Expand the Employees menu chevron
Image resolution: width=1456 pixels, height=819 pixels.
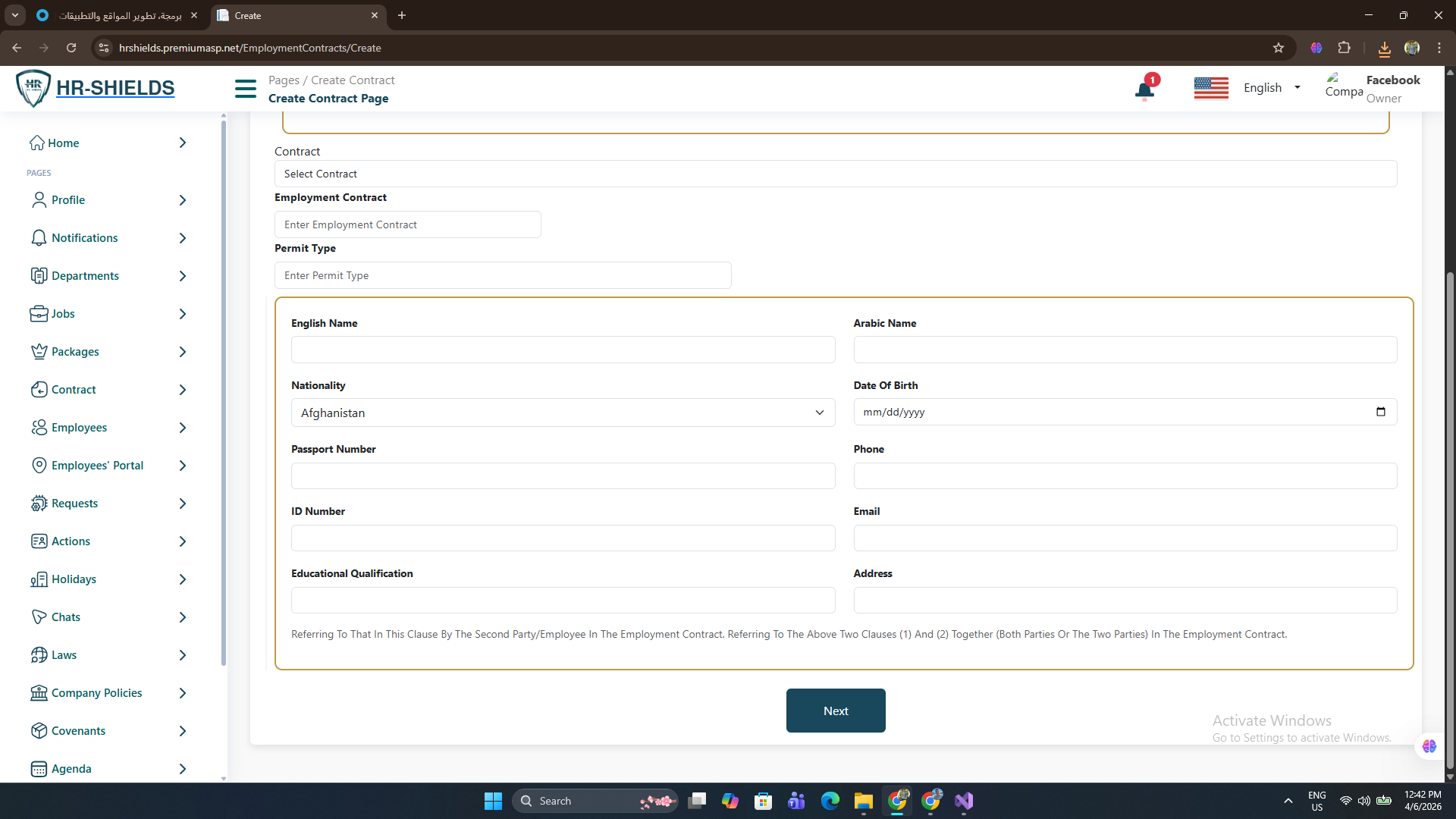click(x=182, y=428)
